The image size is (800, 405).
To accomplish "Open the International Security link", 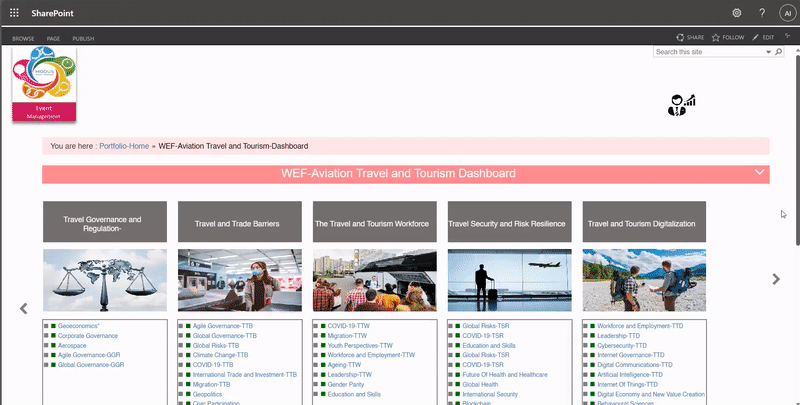I will pos(490,394).
